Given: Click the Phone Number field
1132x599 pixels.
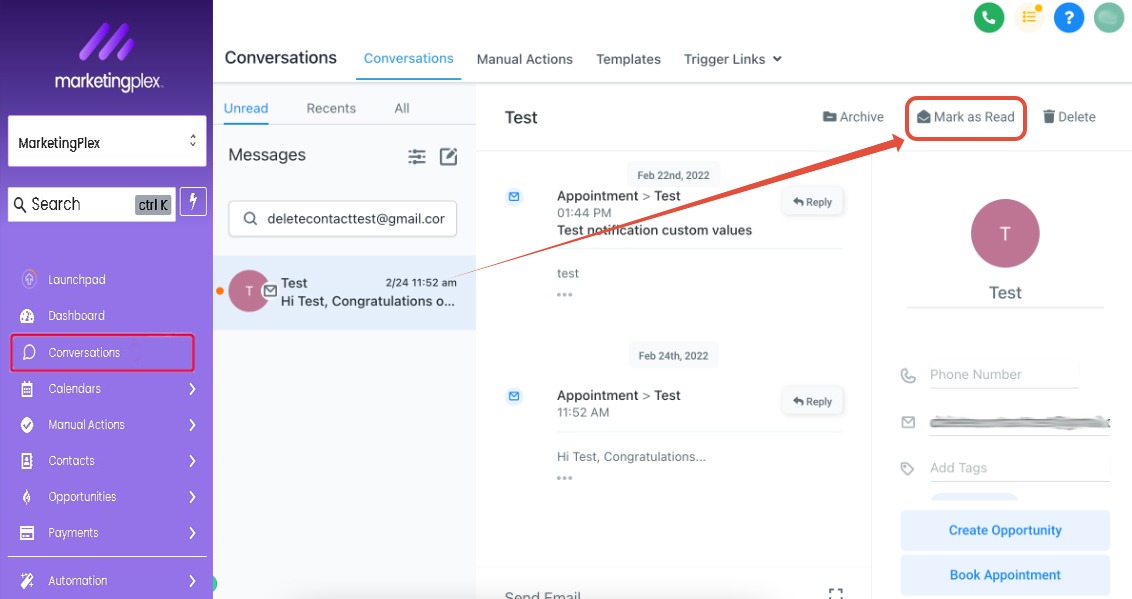Looking at the screenshot, I should click(x=1003, y=375).
